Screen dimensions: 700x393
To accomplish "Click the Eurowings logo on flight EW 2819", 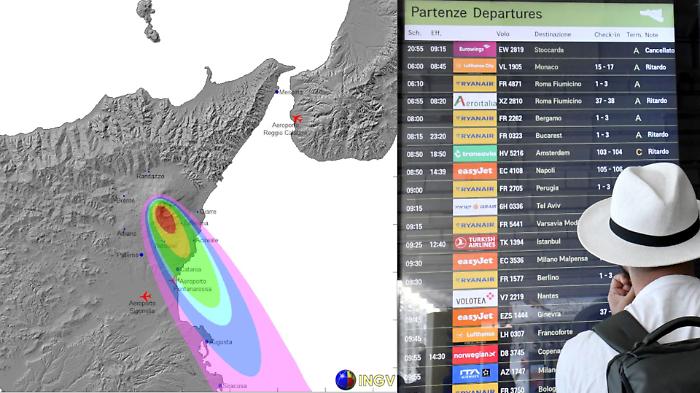I will [474, 50].
